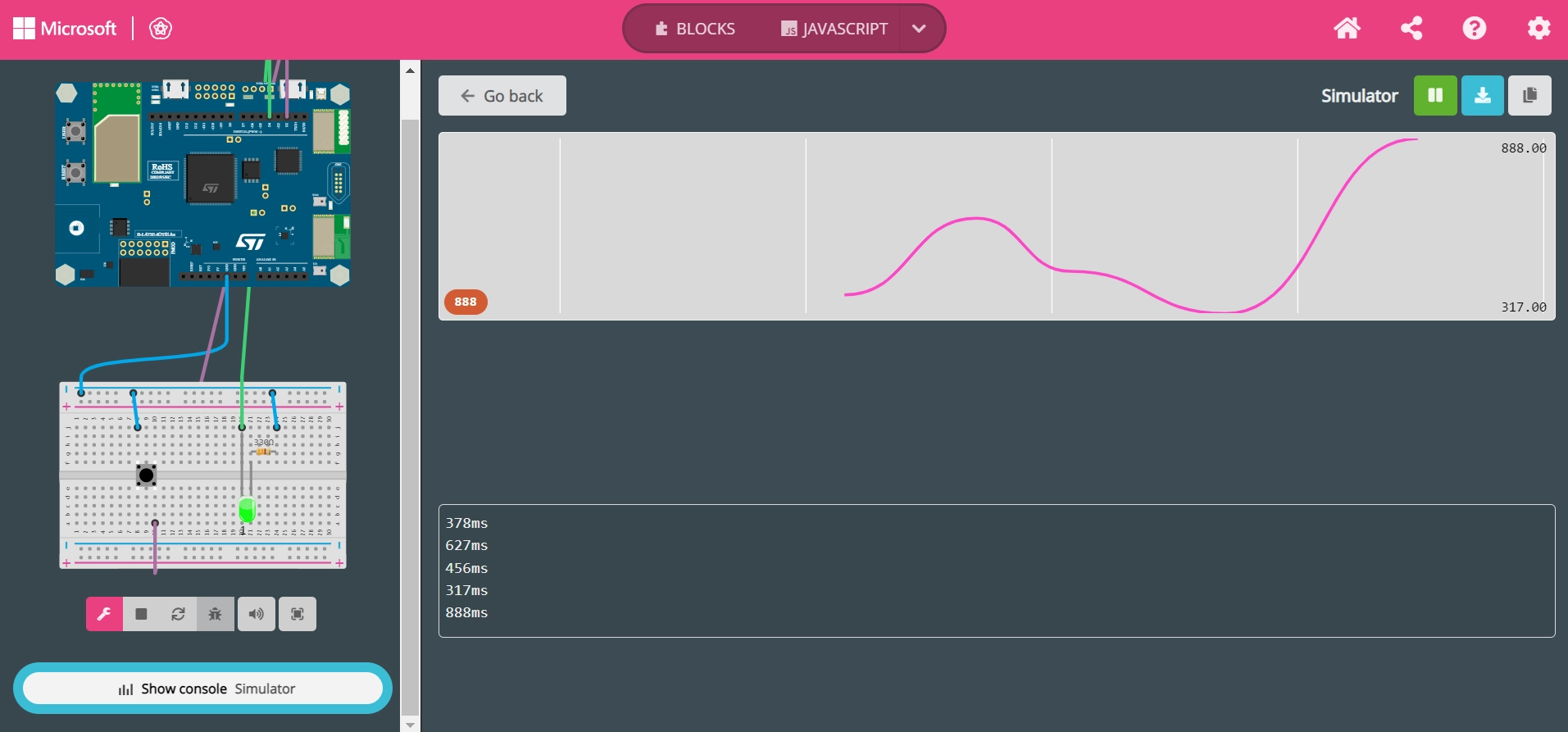Copy console output to clipboard
Image resolution: width=1568 pixels, height=732 pixels.
tap(1529, 96)
